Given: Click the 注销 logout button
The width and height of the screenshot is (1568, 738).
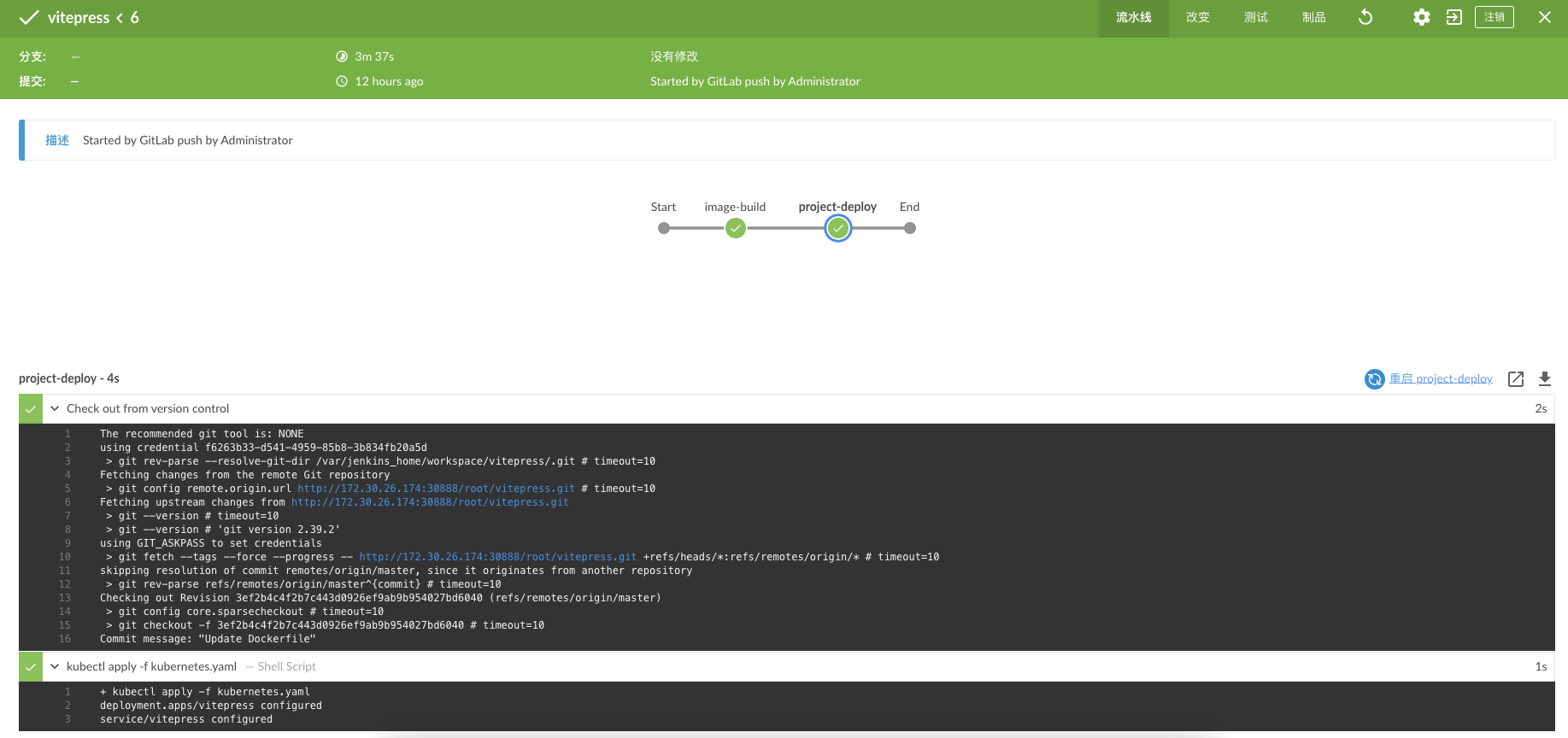Looking at the screenshot, I should [x=1494, y=17].
